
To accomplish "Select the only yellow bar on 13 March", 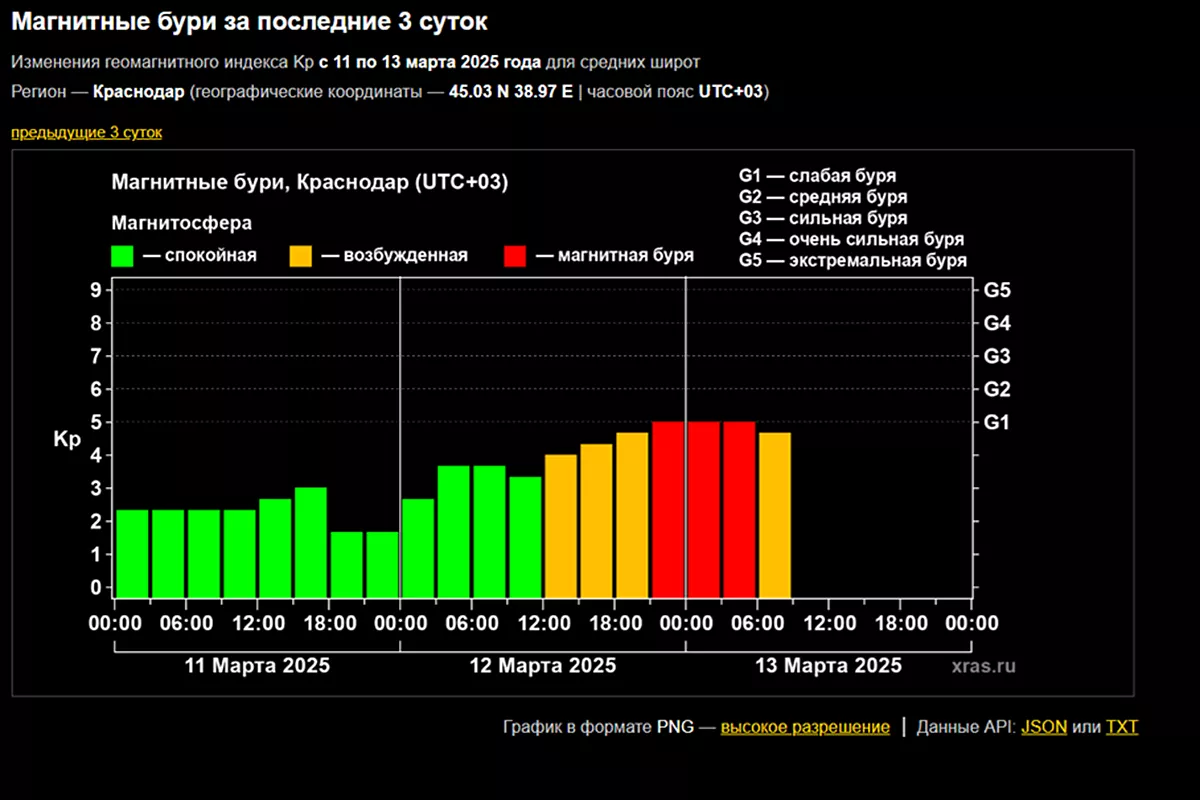I will (x=775, y=514).
